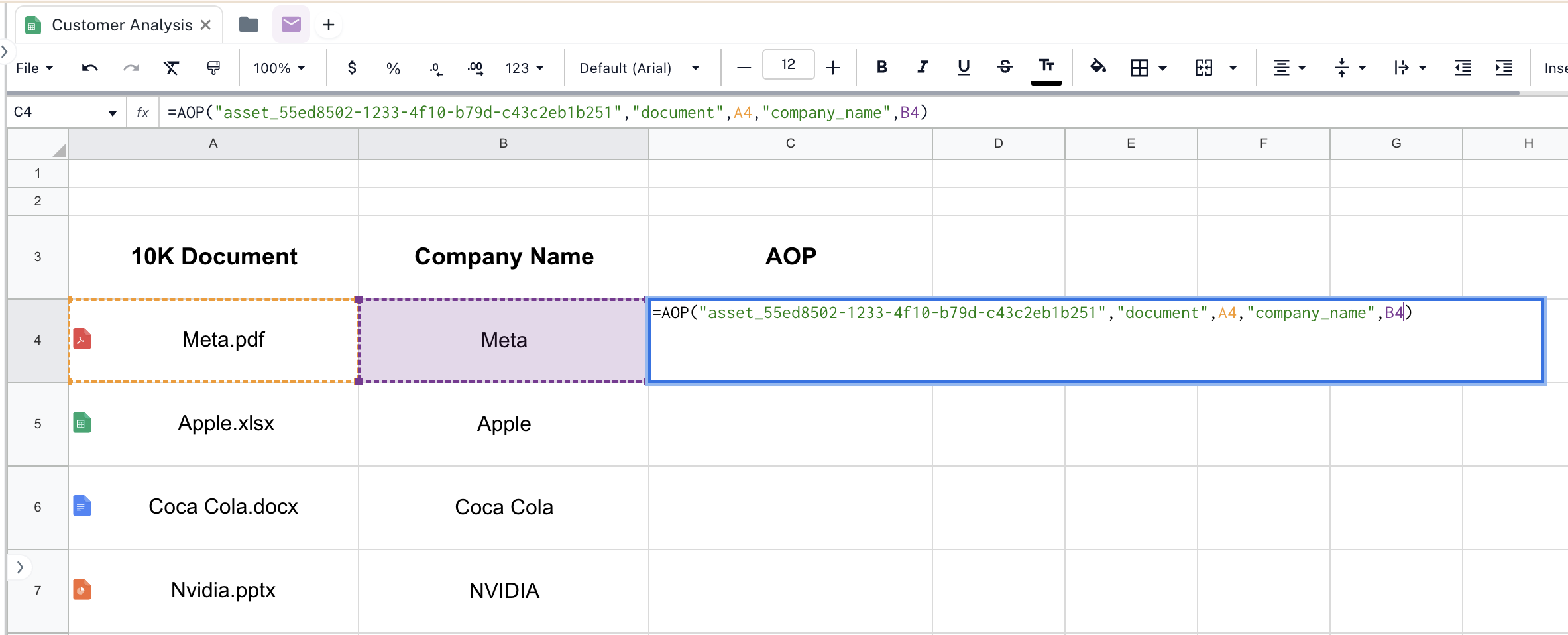Expand the left sidebar chevron at top
The image size is (1568, 635).
(x=4, y=51)
